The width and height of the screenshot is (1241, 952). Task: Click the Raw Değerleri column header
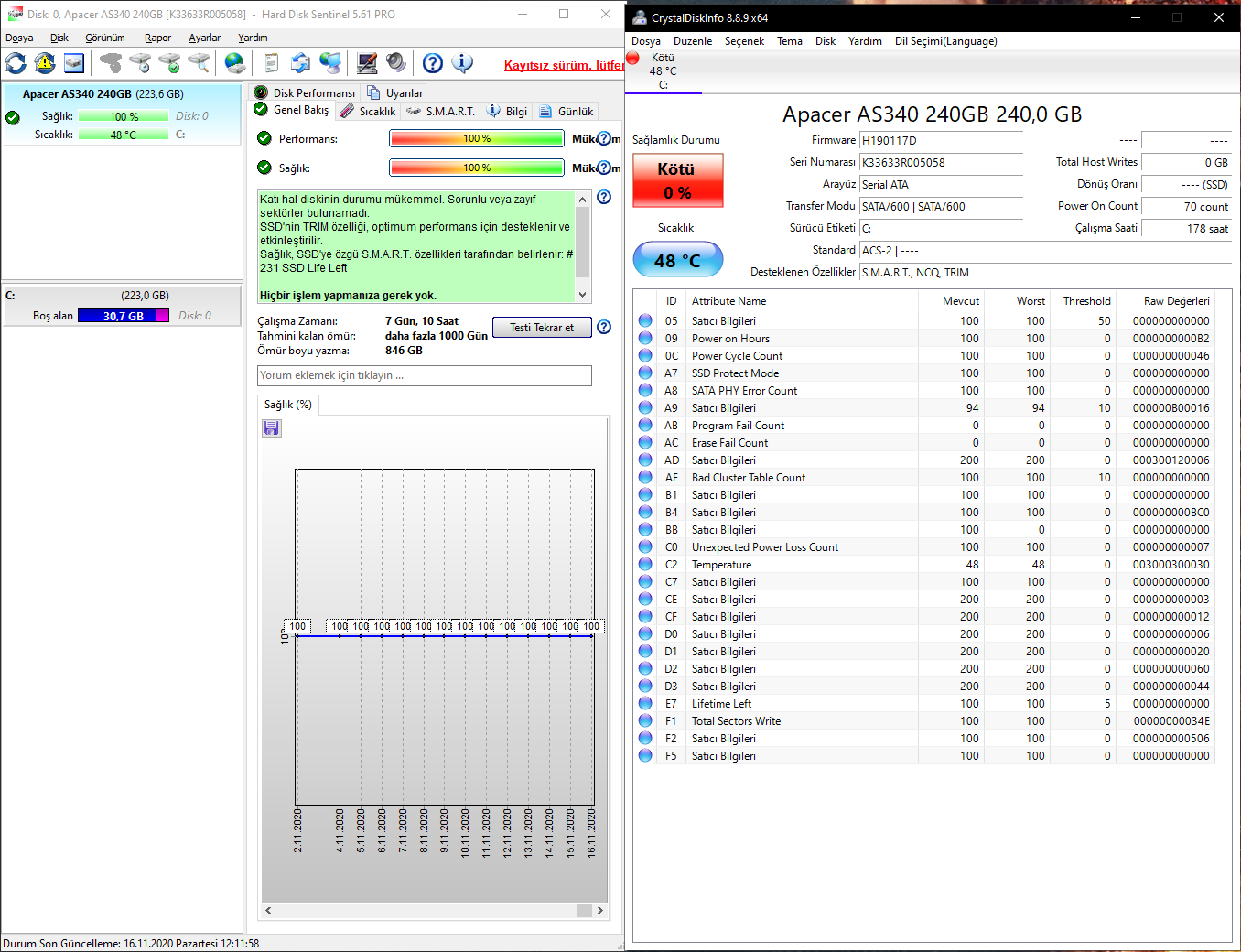[1177, 301]
